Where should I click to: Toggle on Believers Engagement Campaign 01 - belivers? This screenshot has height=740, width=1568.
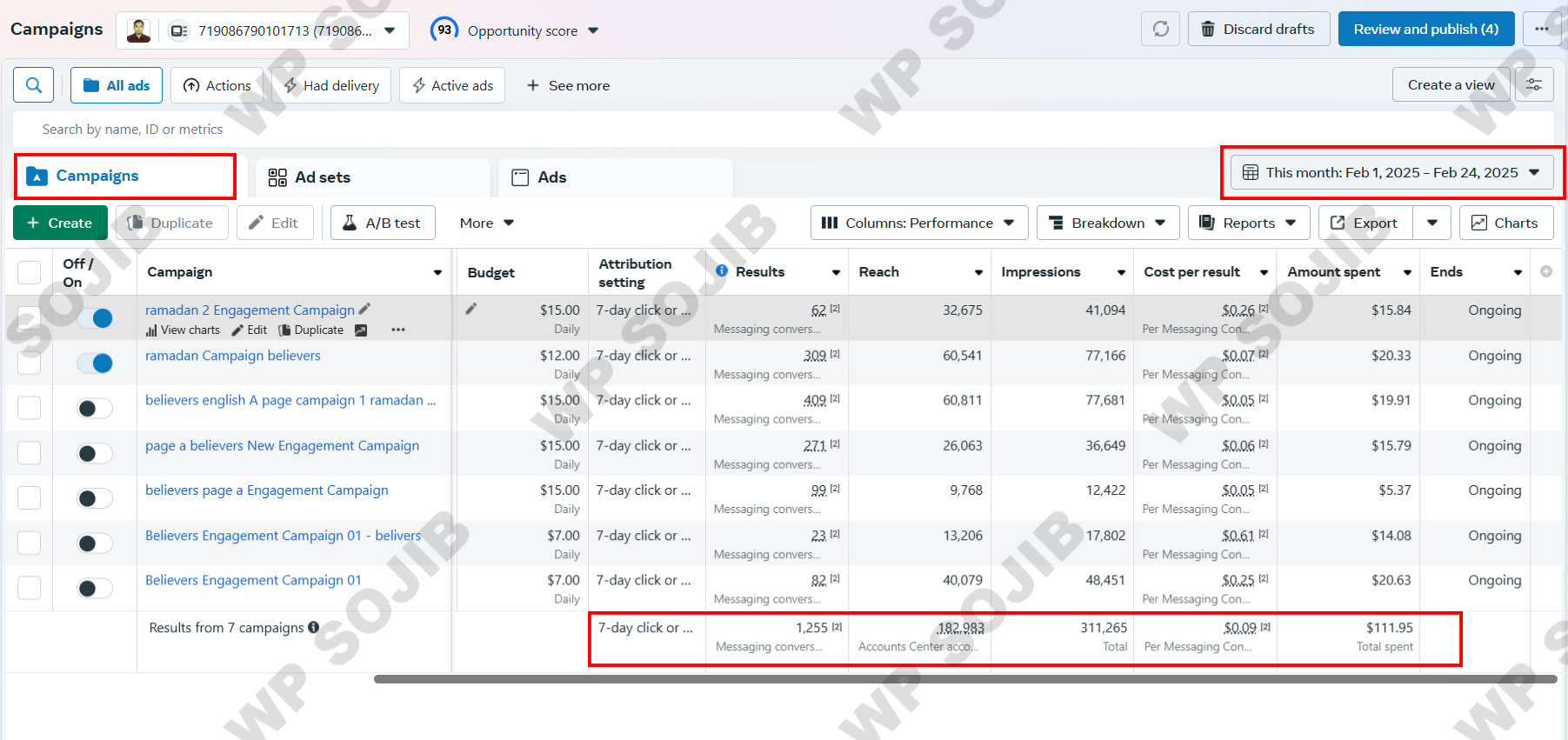(95, 543)
